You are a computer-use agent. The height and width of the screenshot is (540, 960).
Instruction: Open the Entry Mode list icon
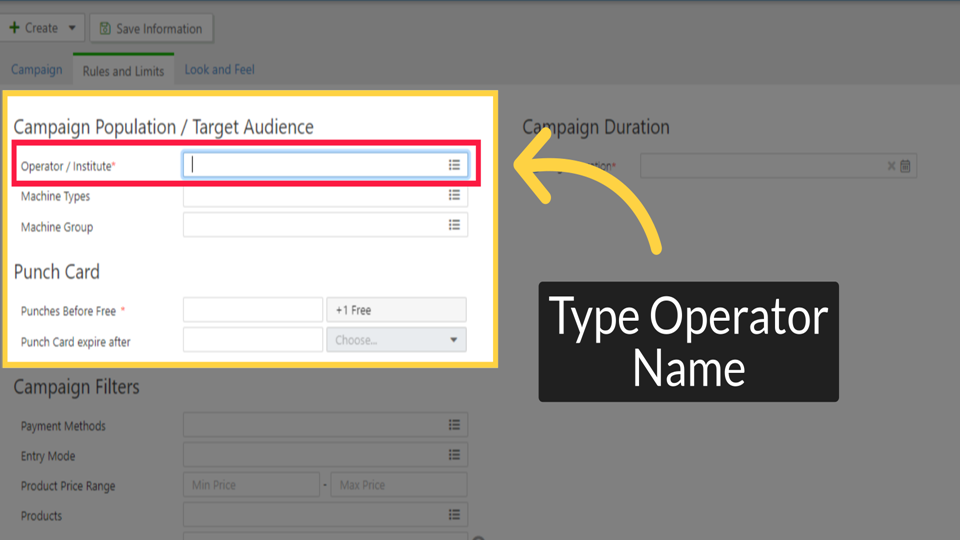tap(454, 455)
